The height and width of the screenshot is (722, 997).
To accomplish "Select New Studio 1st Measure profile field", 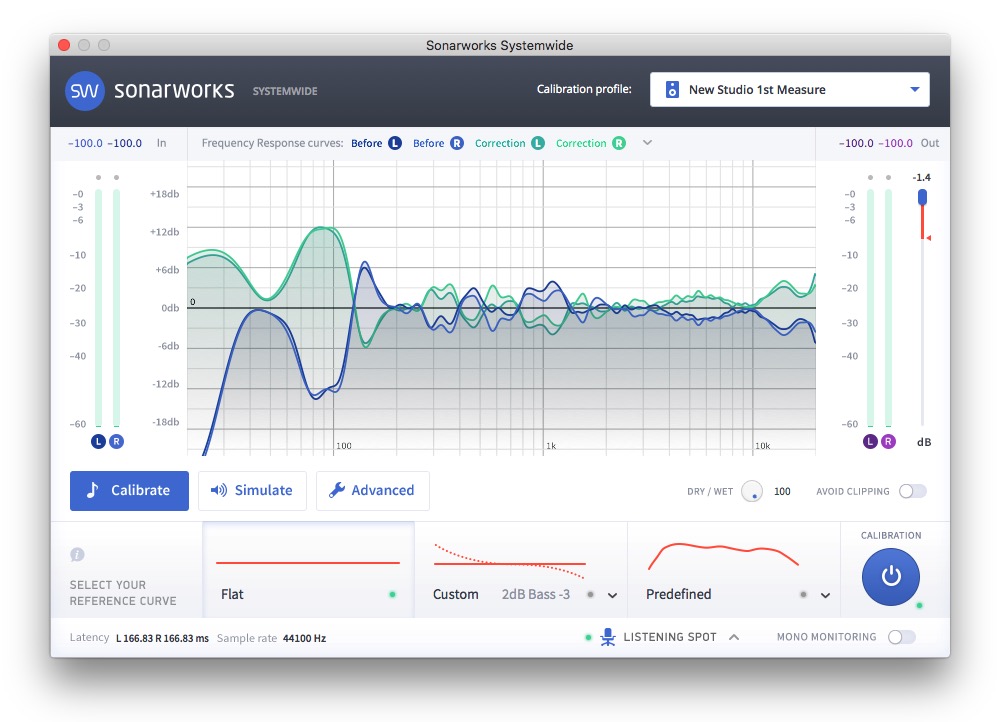I will 789,90.
